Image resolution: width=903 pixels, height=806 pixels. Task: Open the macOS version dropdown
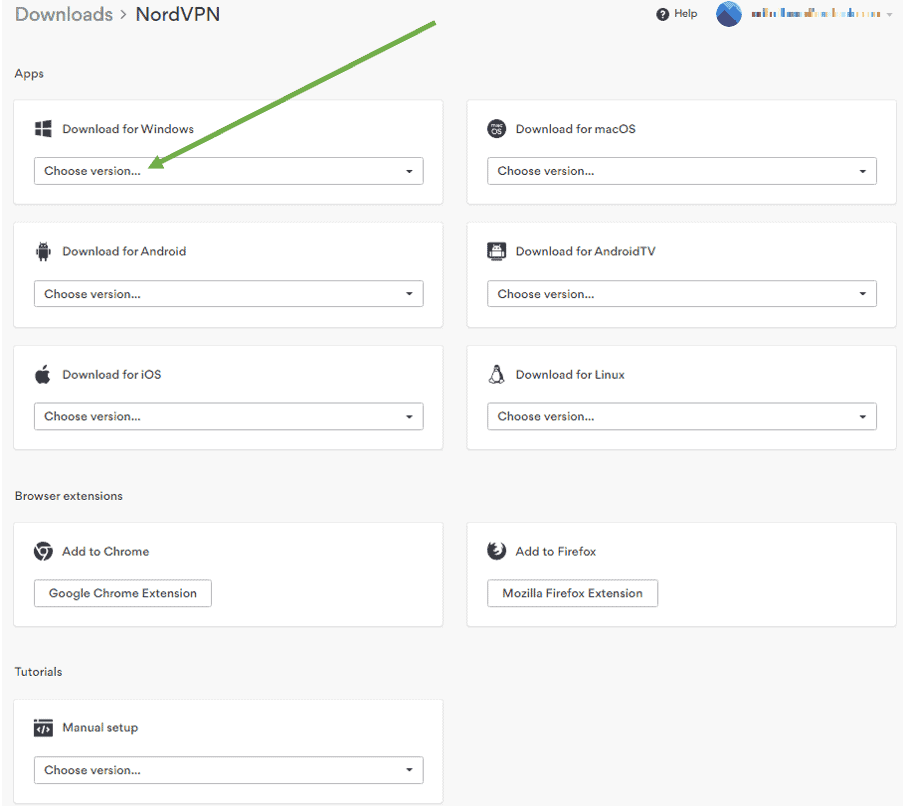pyautogui.click(x=682, y=171)
